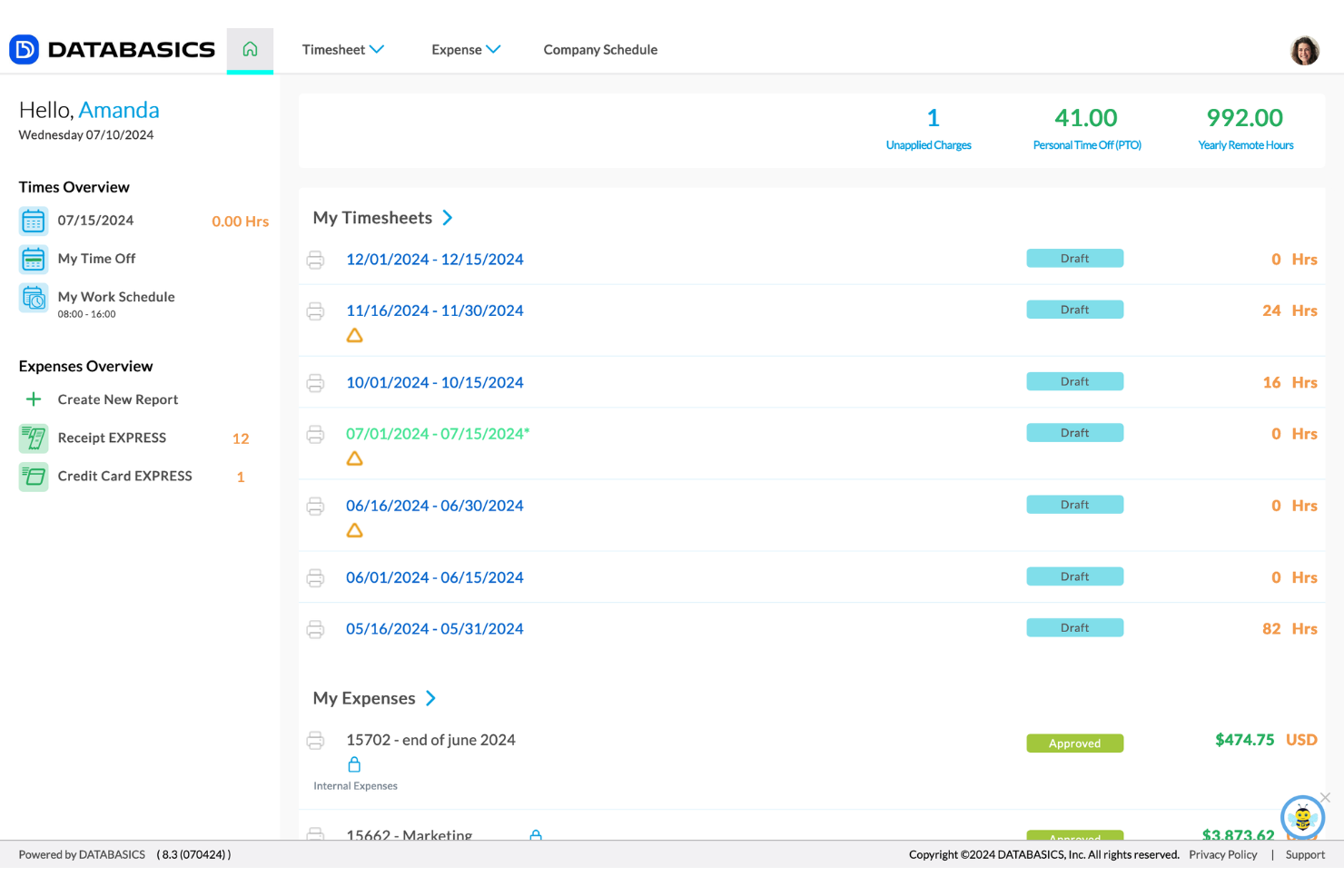Open the chatbot bee icon

tap(1302, 817)
